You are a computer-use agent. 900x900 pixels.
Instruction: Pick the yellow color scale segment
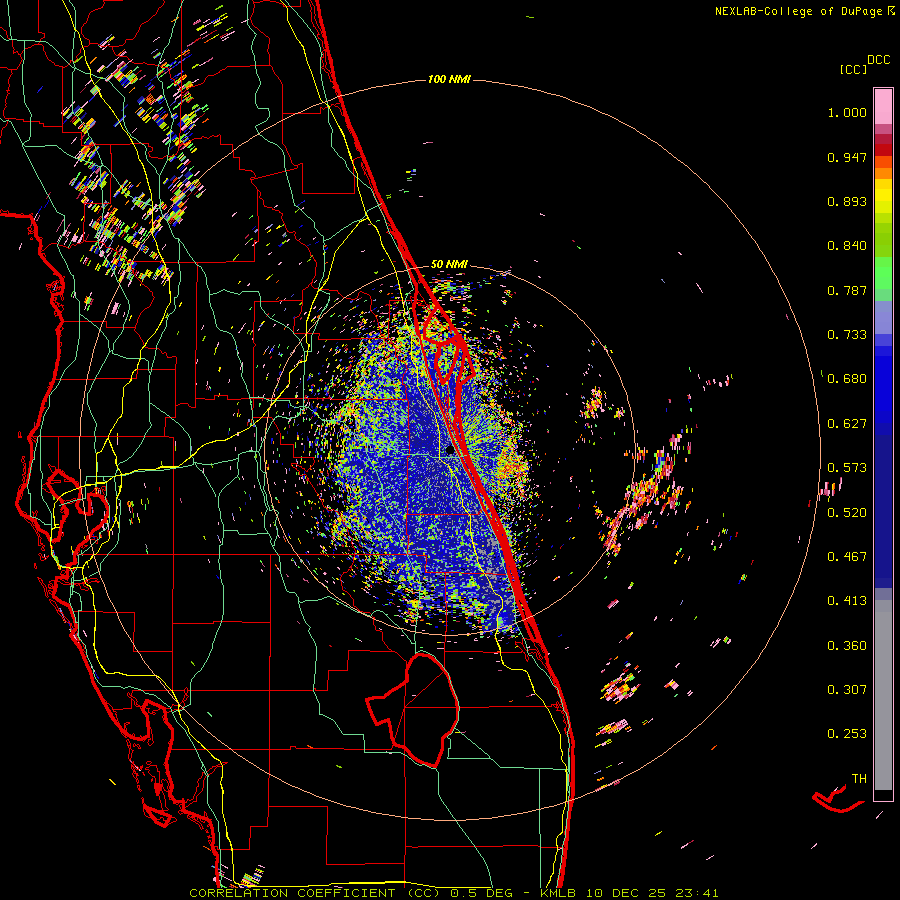tap(883, 195)
